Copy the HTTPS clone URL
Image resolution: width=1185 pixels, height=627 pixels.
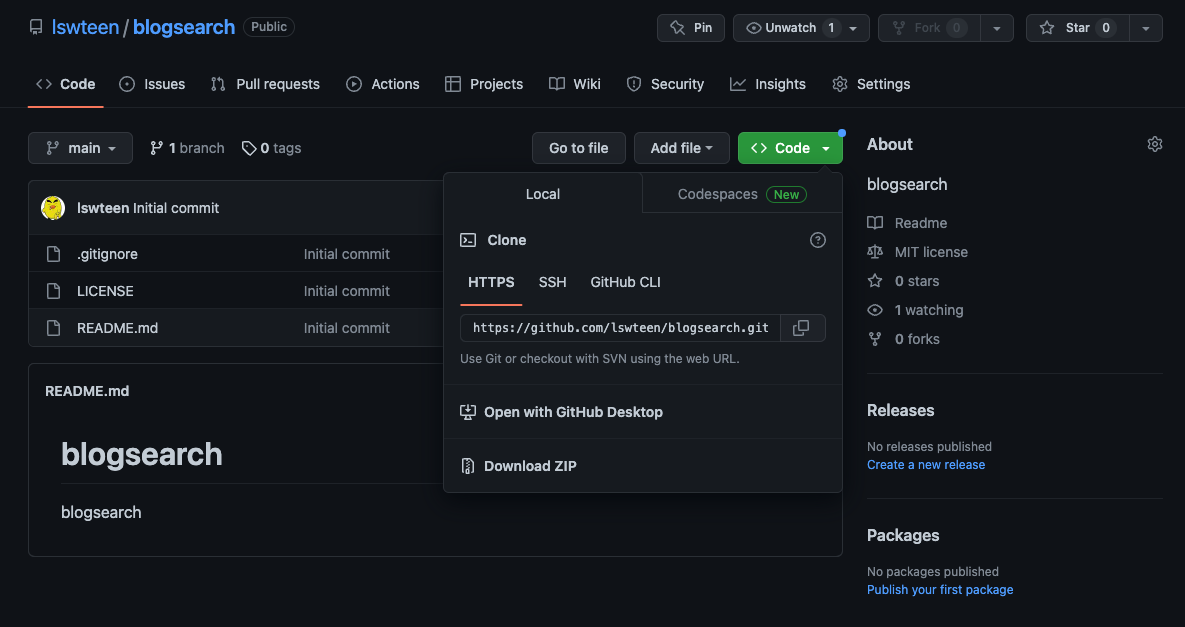pos(802,328)
